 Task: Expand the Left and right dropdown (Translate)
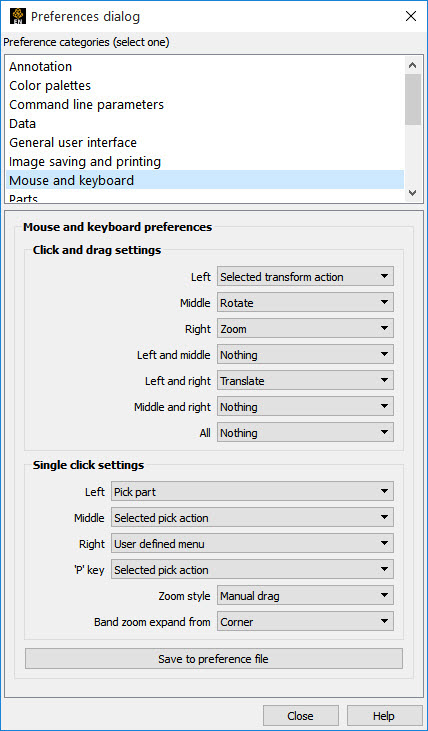[305, 381]
